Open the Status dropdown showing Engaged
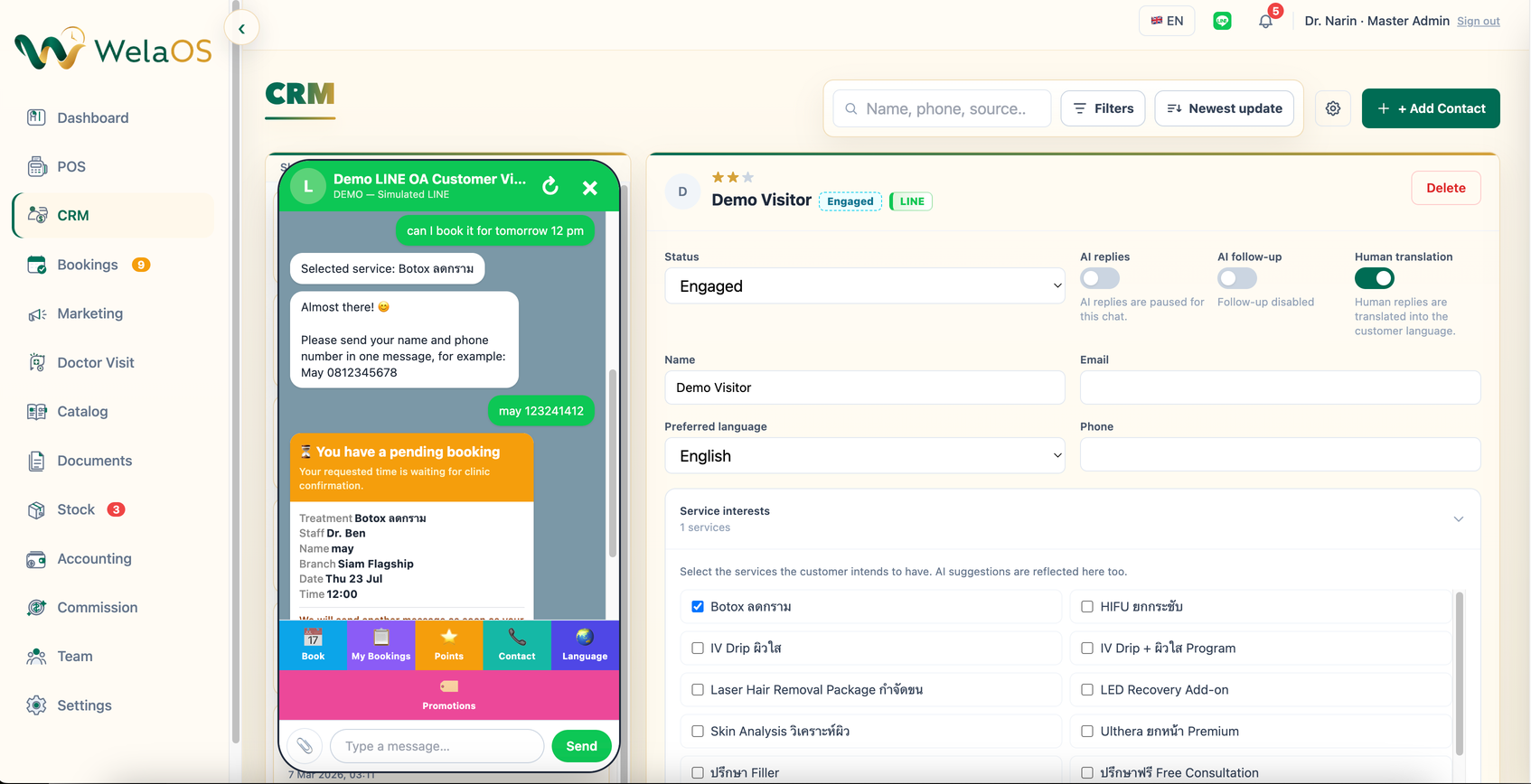Viewport: 1531px width, 784px height. coord(865,286)
